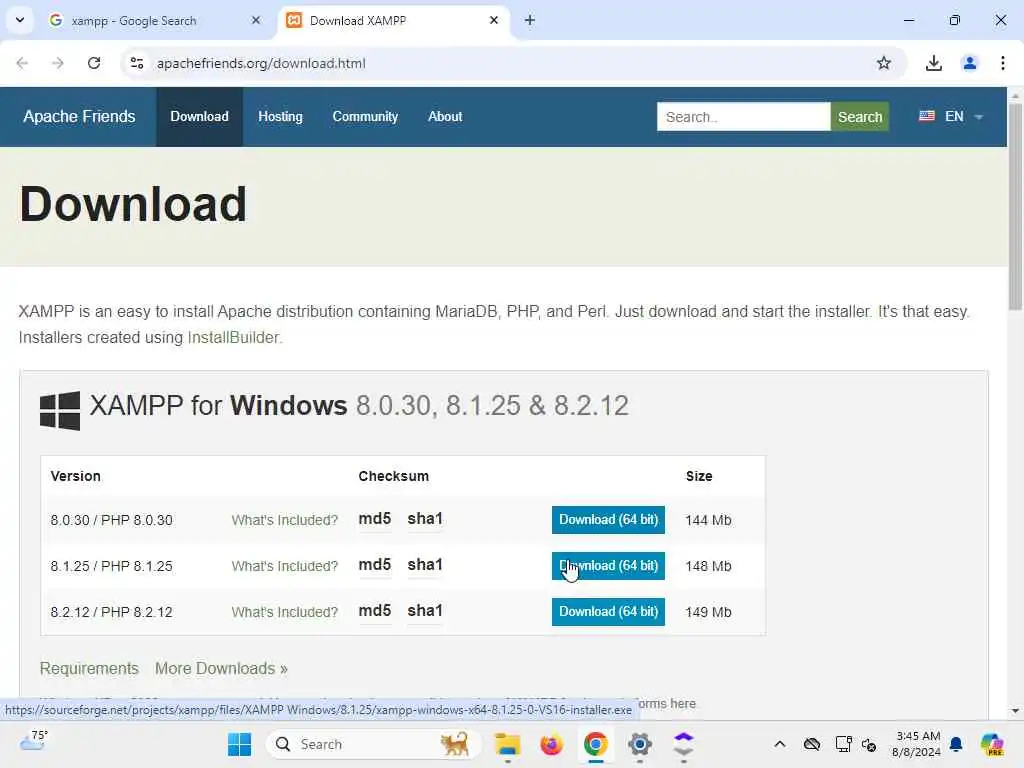Click Chrome icon in taskbar
This screenshot has height=768, width=1024.
click(x=596, y=744)
